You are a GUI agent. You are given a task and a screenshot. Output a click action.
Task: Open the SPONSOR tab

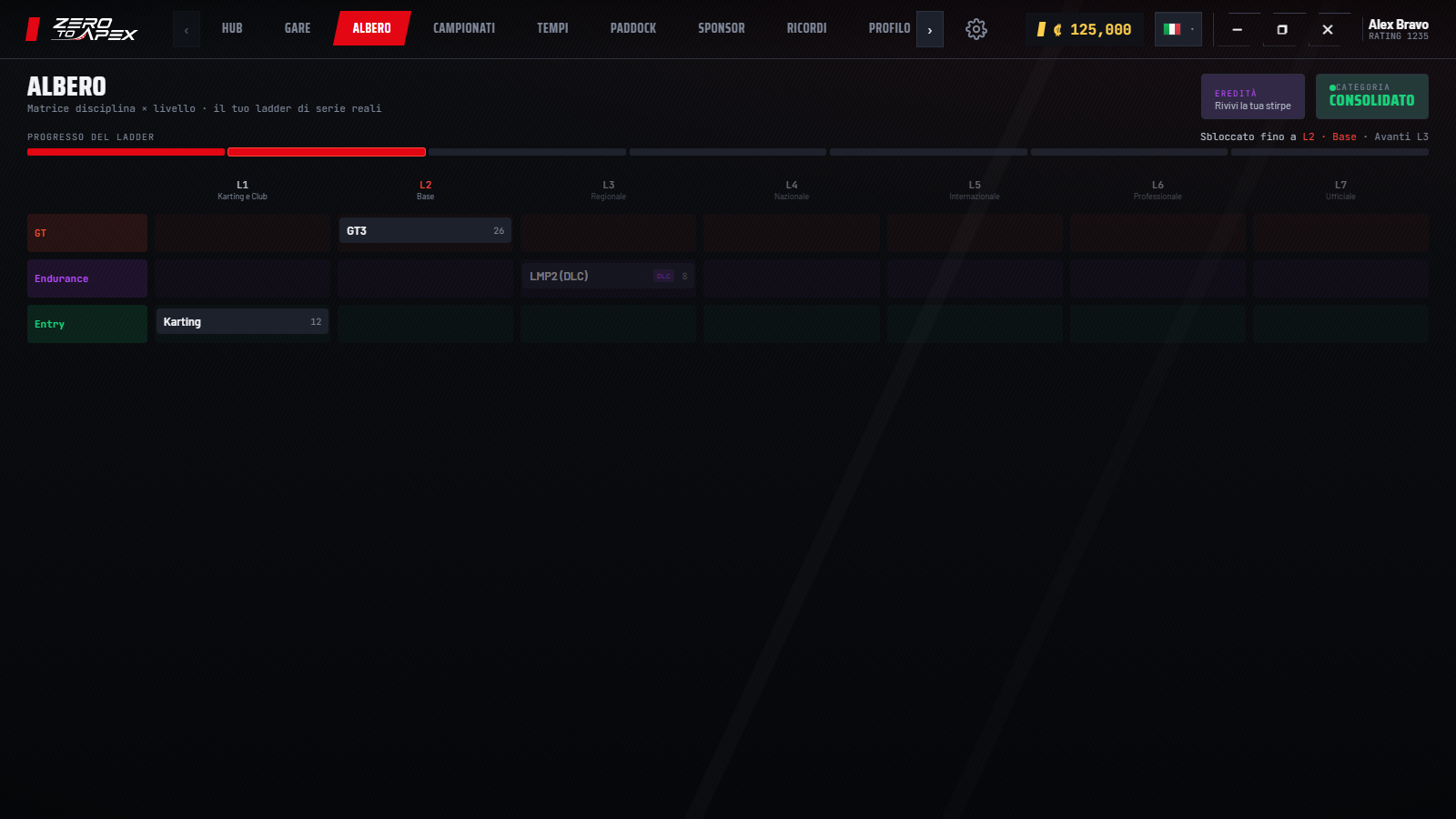[722, 28]
